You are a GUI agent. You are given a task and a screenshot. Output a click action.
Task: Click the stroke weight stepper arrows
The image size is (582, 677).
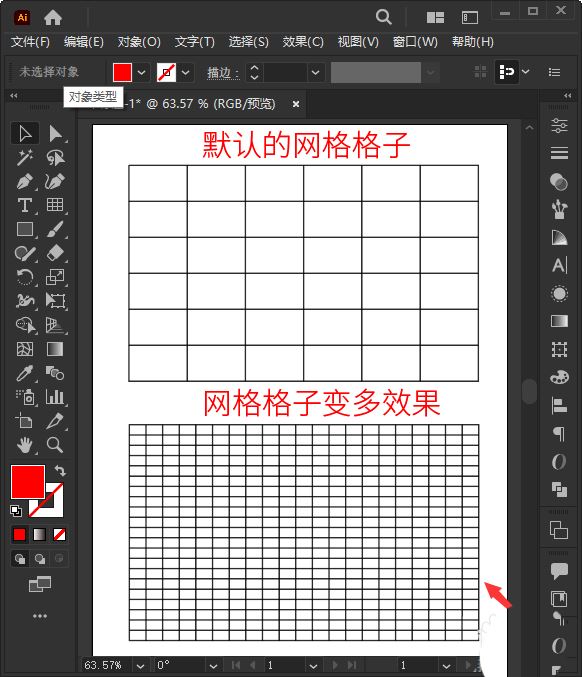(254, 72)
